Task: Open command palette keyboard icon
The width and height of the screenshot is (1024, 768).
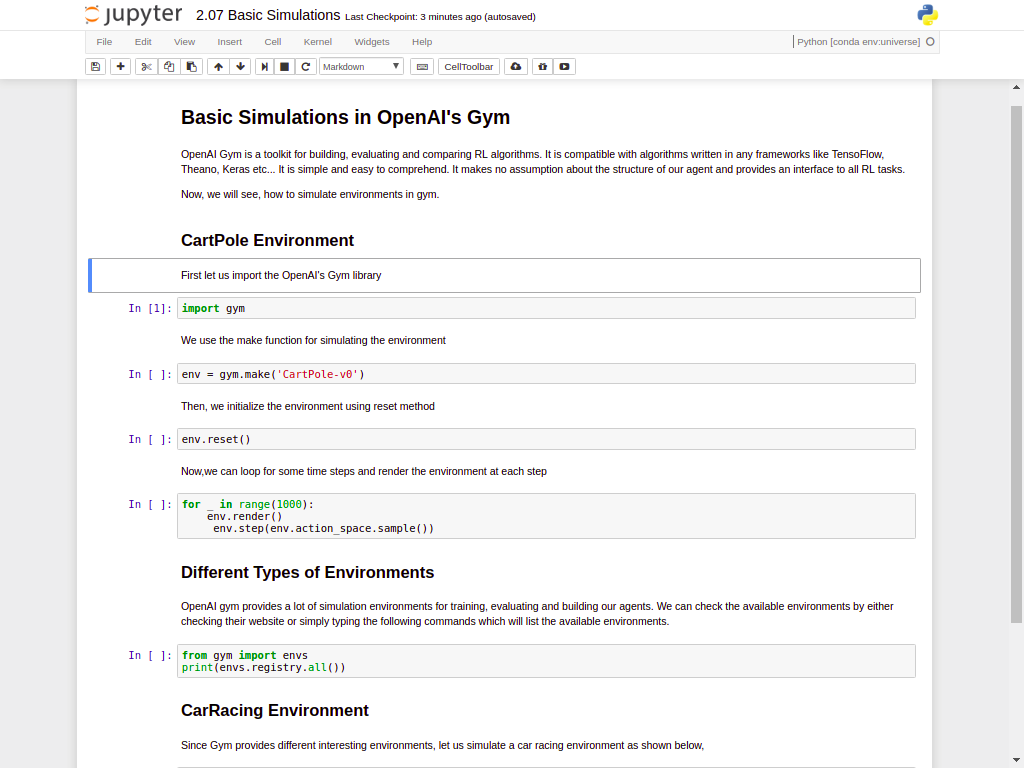Action: [x=422, y=67]
